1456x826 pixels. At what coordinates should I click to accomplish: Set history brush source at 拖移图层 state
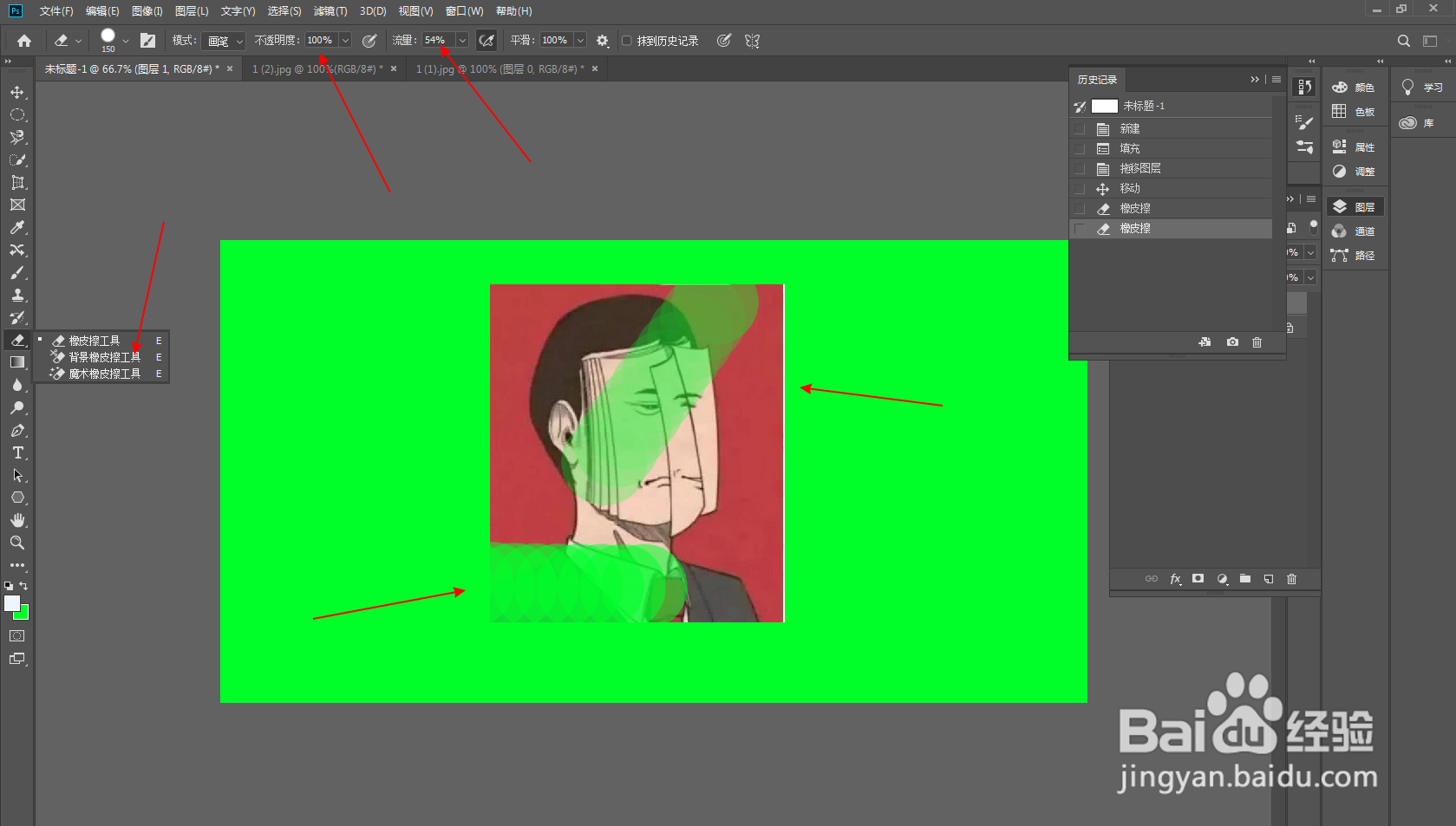[1080, 169]
